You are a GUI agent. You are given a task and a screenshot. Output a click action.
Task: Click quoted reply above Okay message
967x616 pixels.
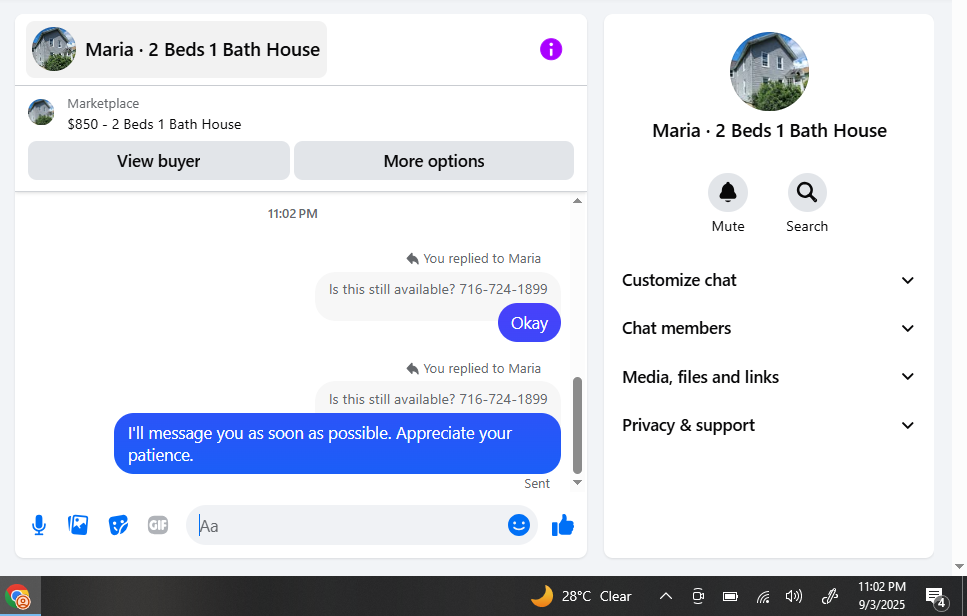(x=438, y=289)
